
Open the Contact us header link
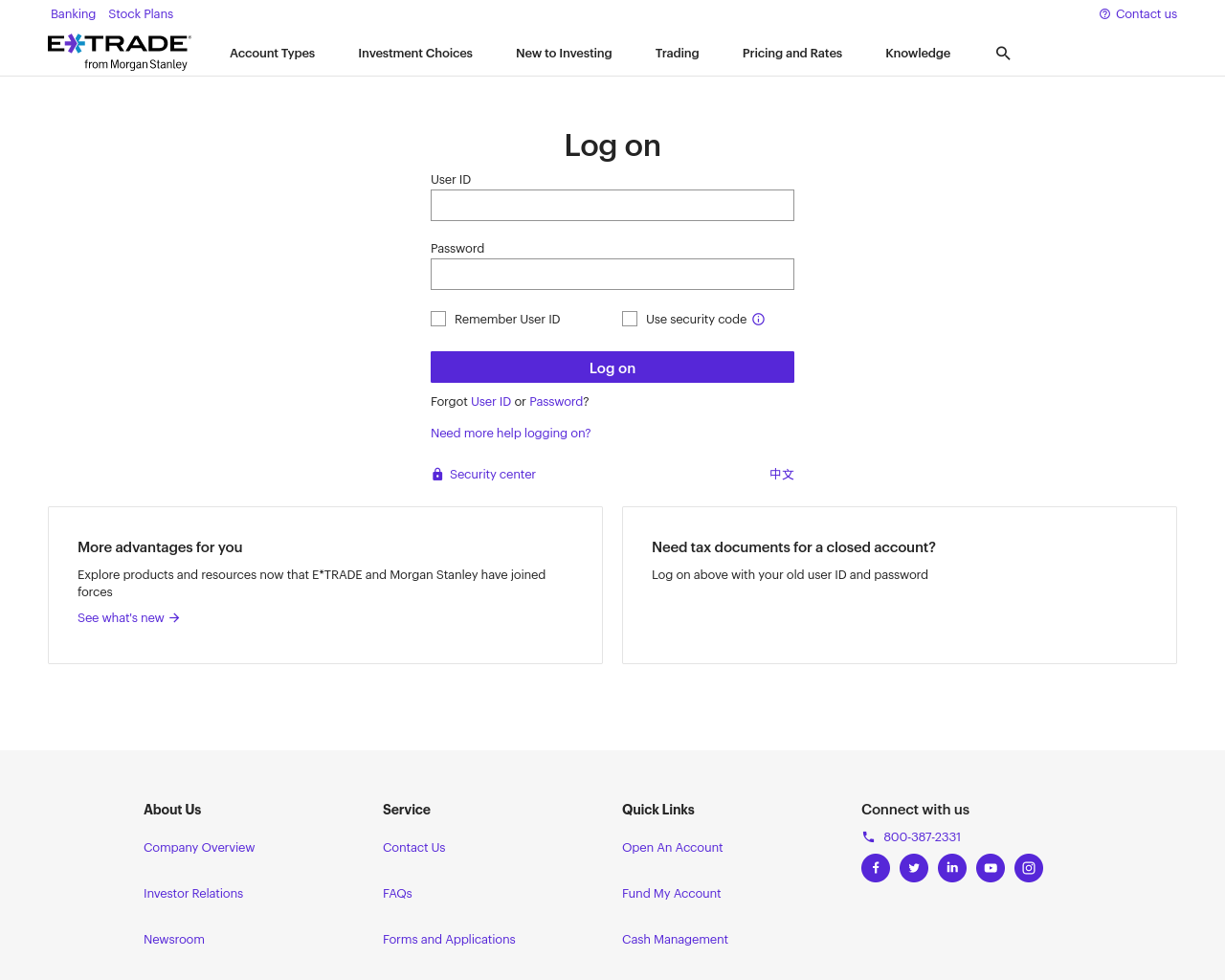click(x=1138, y=14)
